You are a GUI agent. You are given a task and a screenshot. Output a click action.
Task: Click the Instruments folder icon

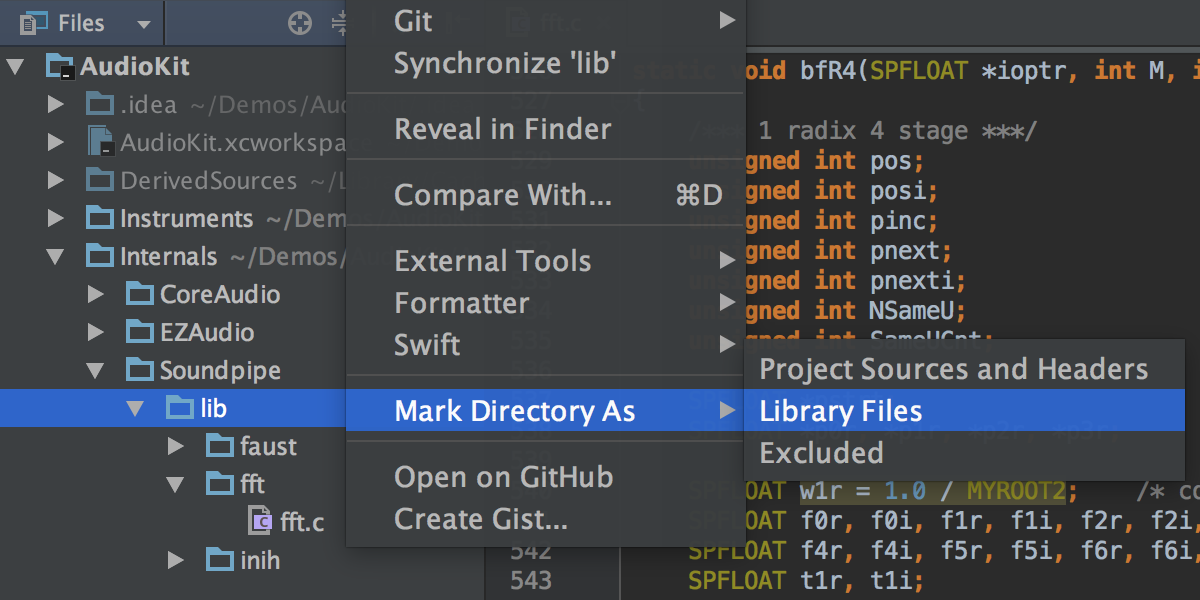[100, 218]
